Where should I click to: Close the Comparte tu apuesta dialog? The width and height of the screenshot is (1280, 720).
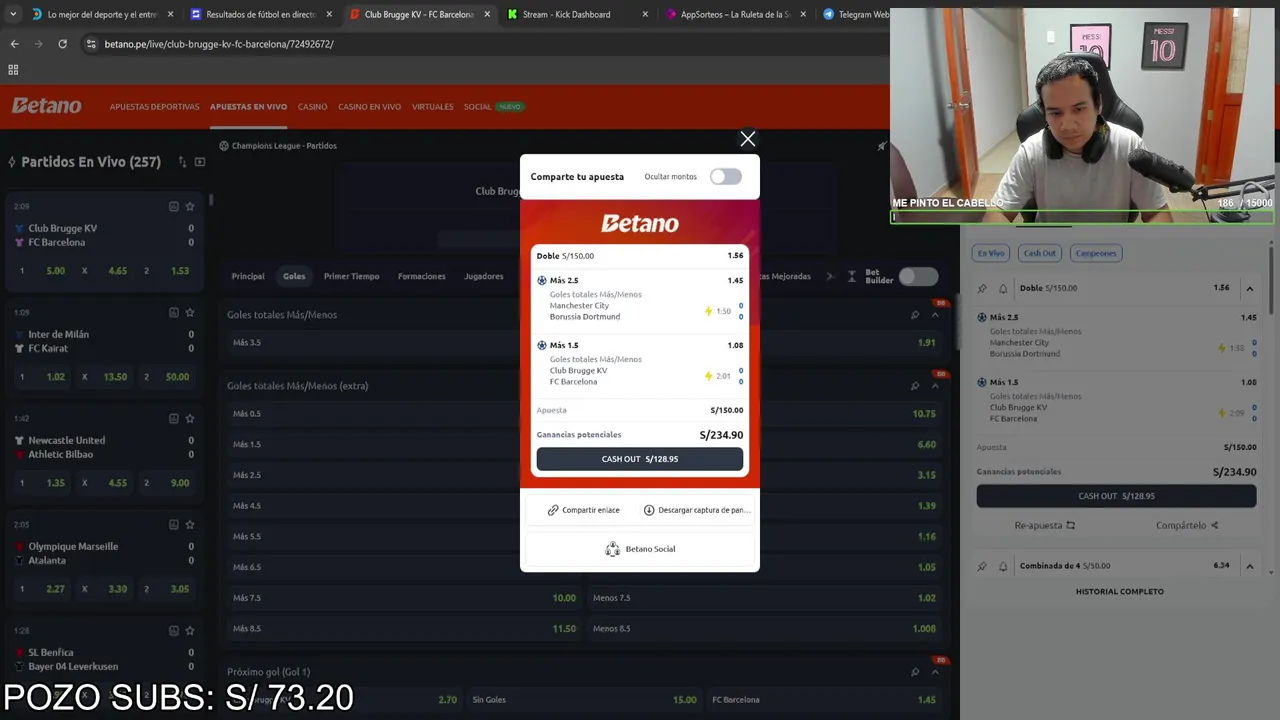[747, 139]
